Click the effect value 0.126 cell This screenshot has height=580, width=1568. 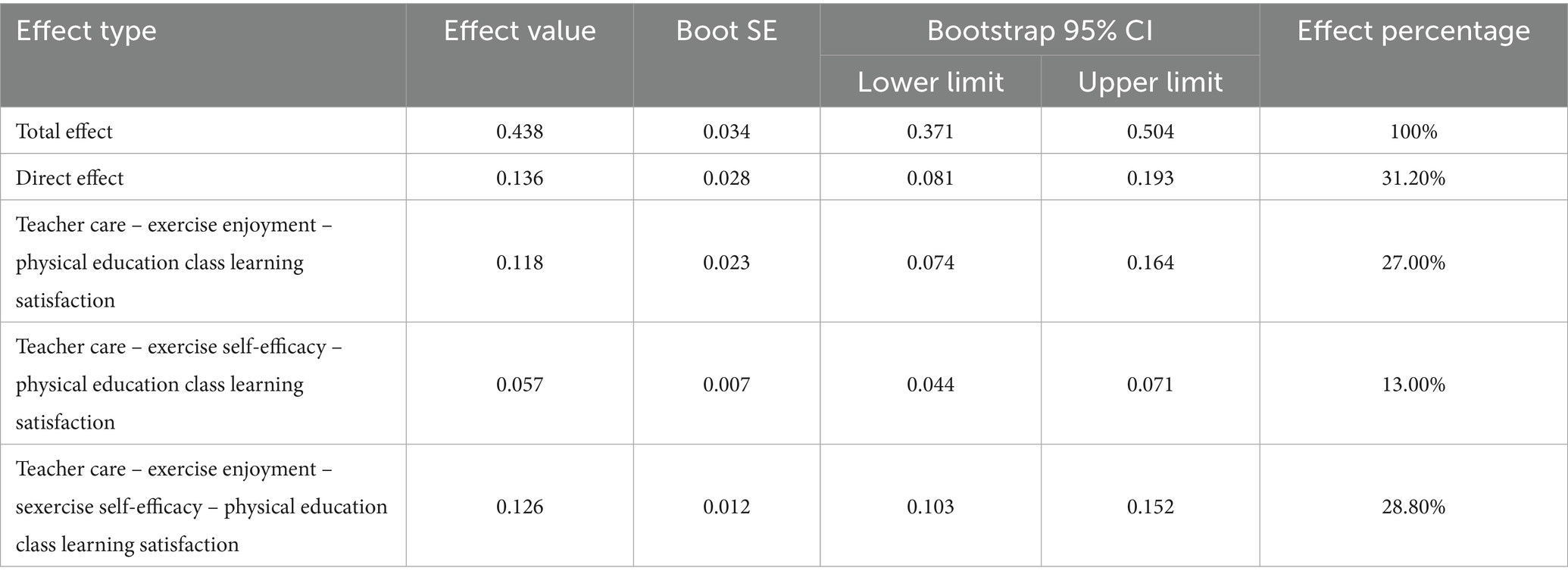pyautogui.click(x=520, y=507)
